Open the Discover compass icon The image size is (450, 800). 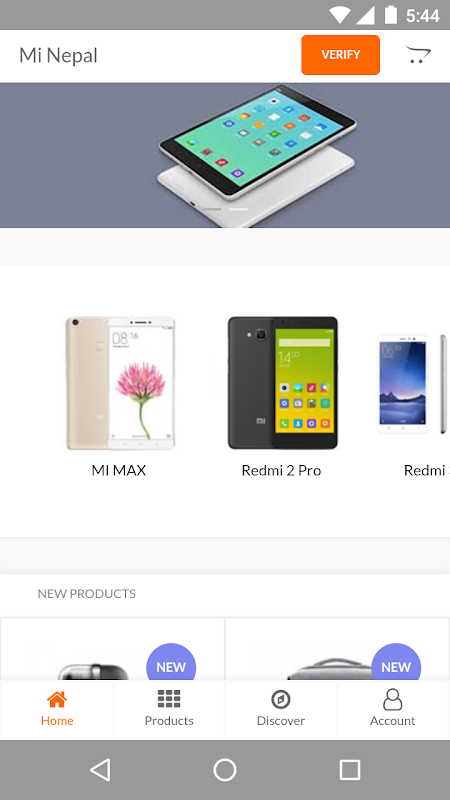[x=281, y=699]
